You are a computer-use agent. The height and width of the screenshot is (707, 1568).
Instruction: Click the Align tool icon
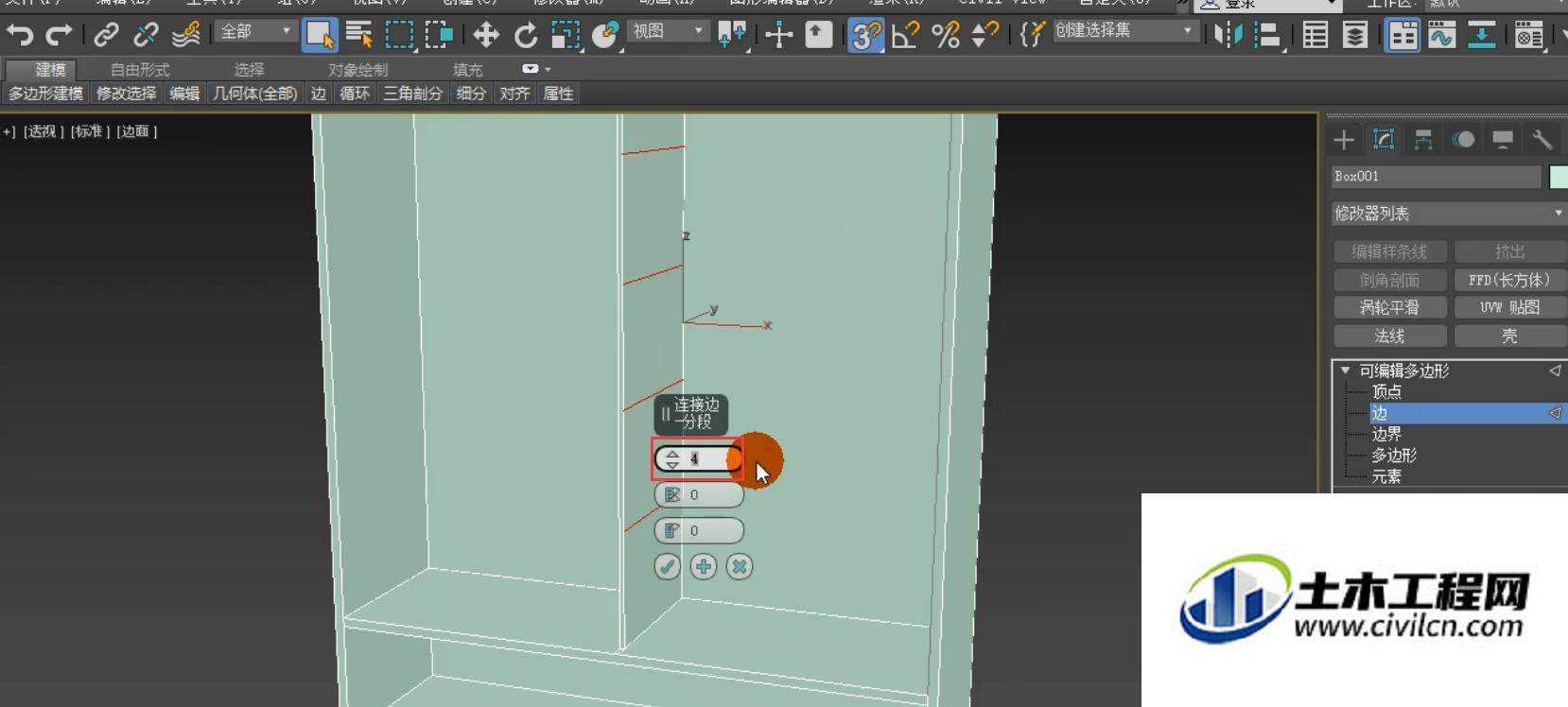(x=1267, y=36)
